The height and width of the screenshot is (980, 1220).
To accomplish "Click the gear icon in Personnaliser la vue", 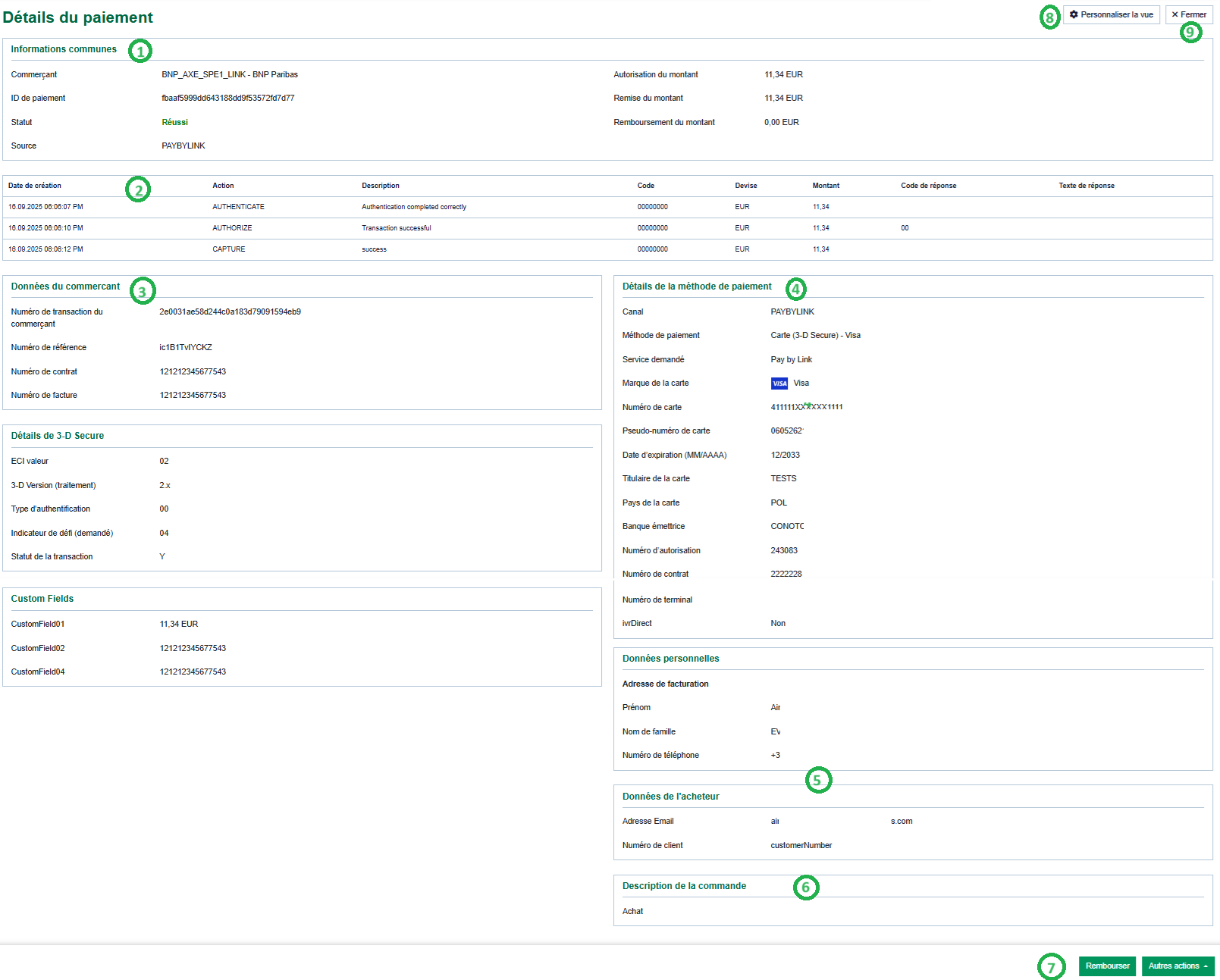I will click(x=1074, y=14).
